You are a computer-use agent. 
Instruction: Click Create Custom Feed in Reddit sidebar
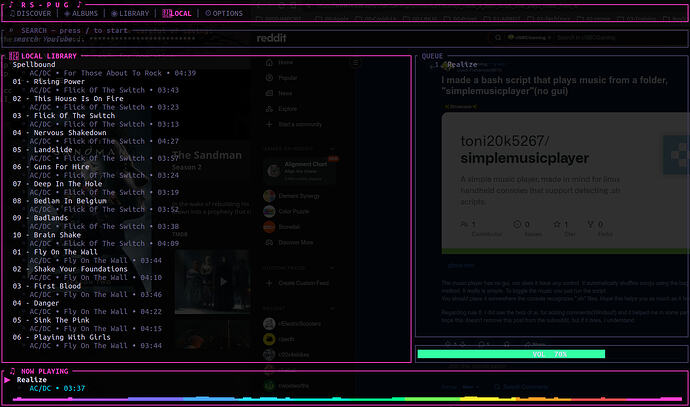(297, 283)
